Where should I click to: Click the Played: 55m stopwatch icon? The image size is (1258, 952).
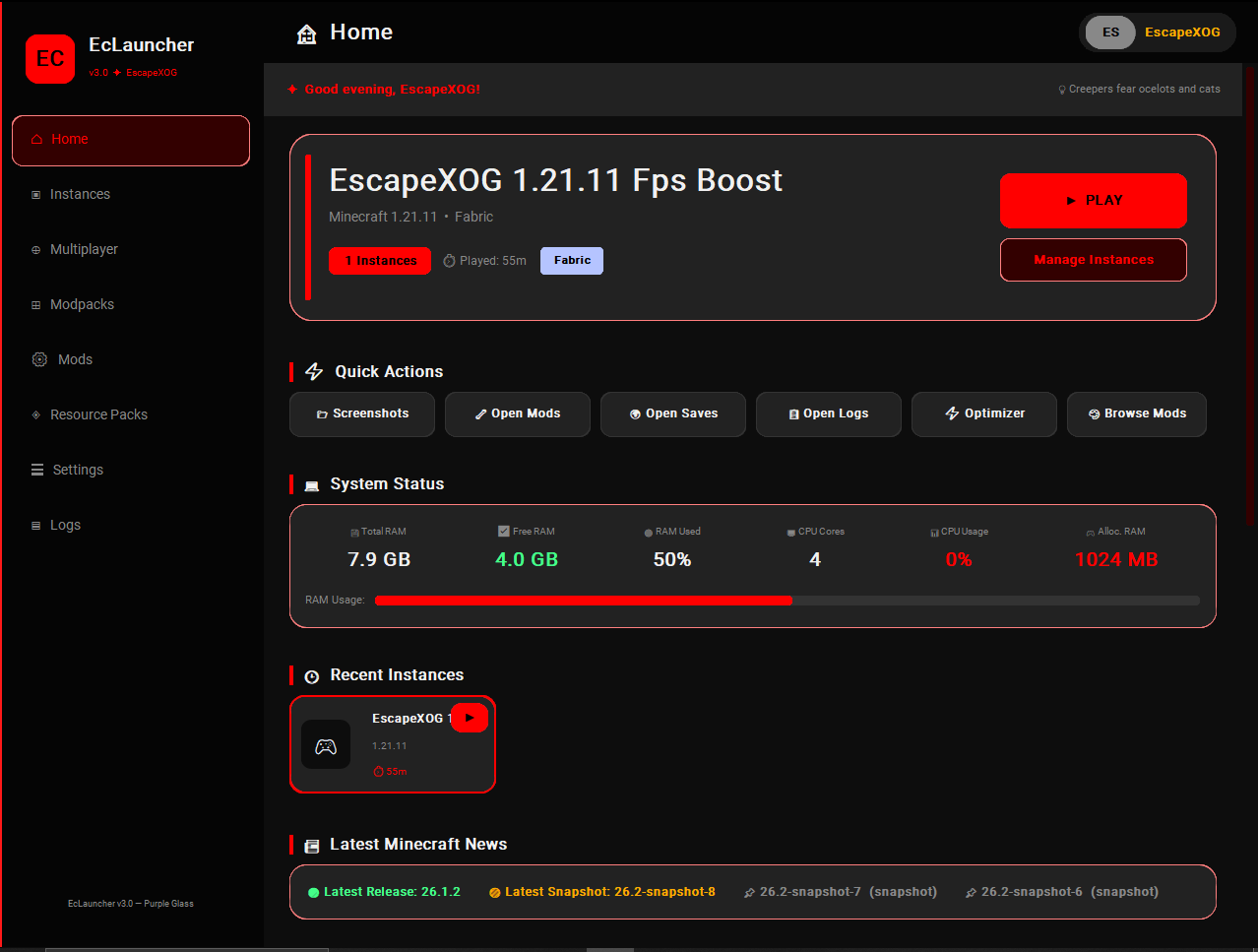click(x=449, y=261)
